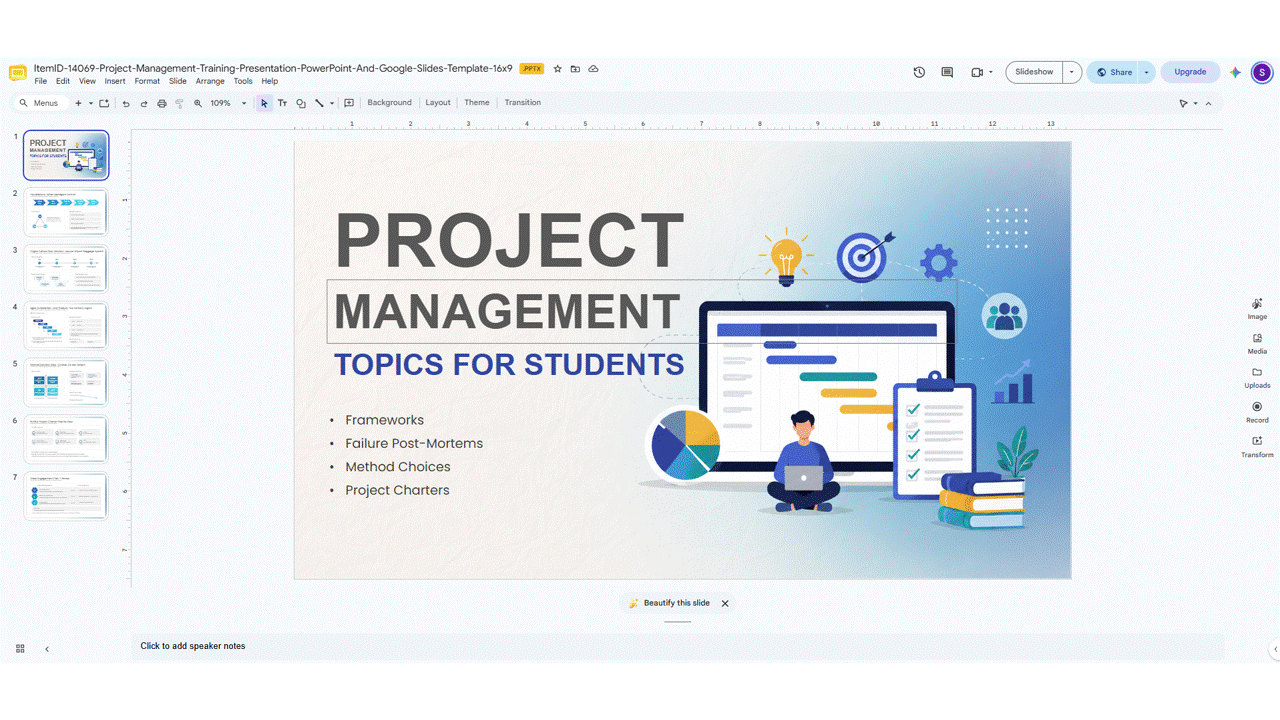Screen dimensions: 1280x720
Task: Star this presentation
Action: point(558,69)
